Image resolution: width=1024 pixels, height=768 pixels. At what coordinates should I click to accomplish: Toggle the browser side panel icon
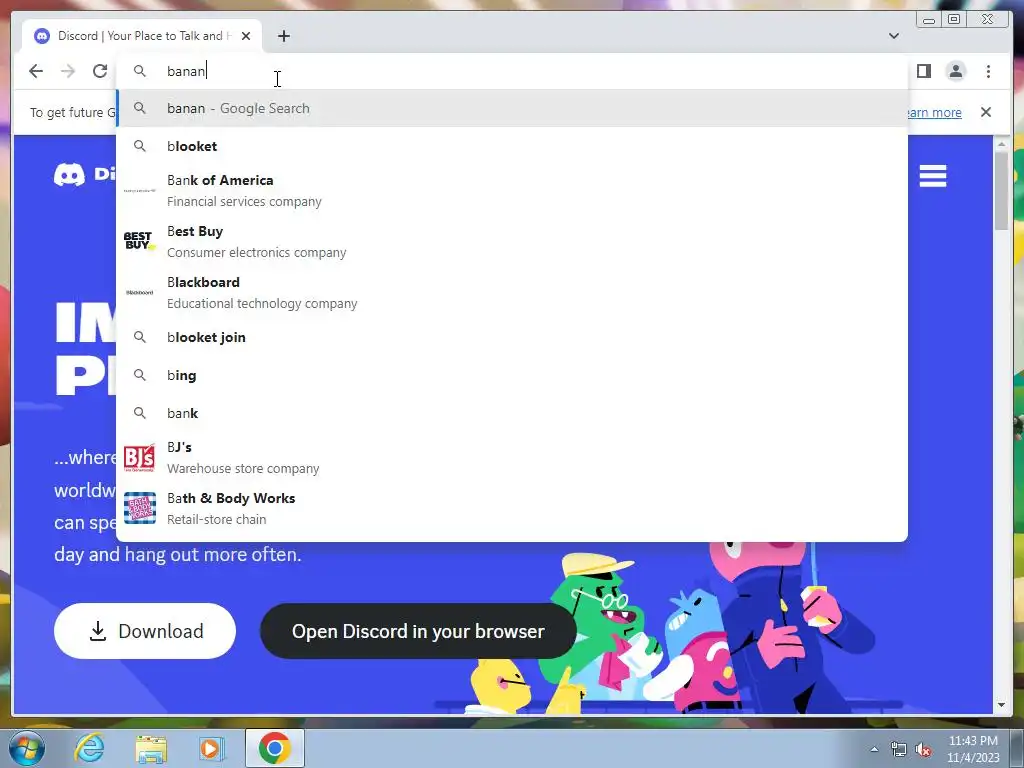(923, 71)
